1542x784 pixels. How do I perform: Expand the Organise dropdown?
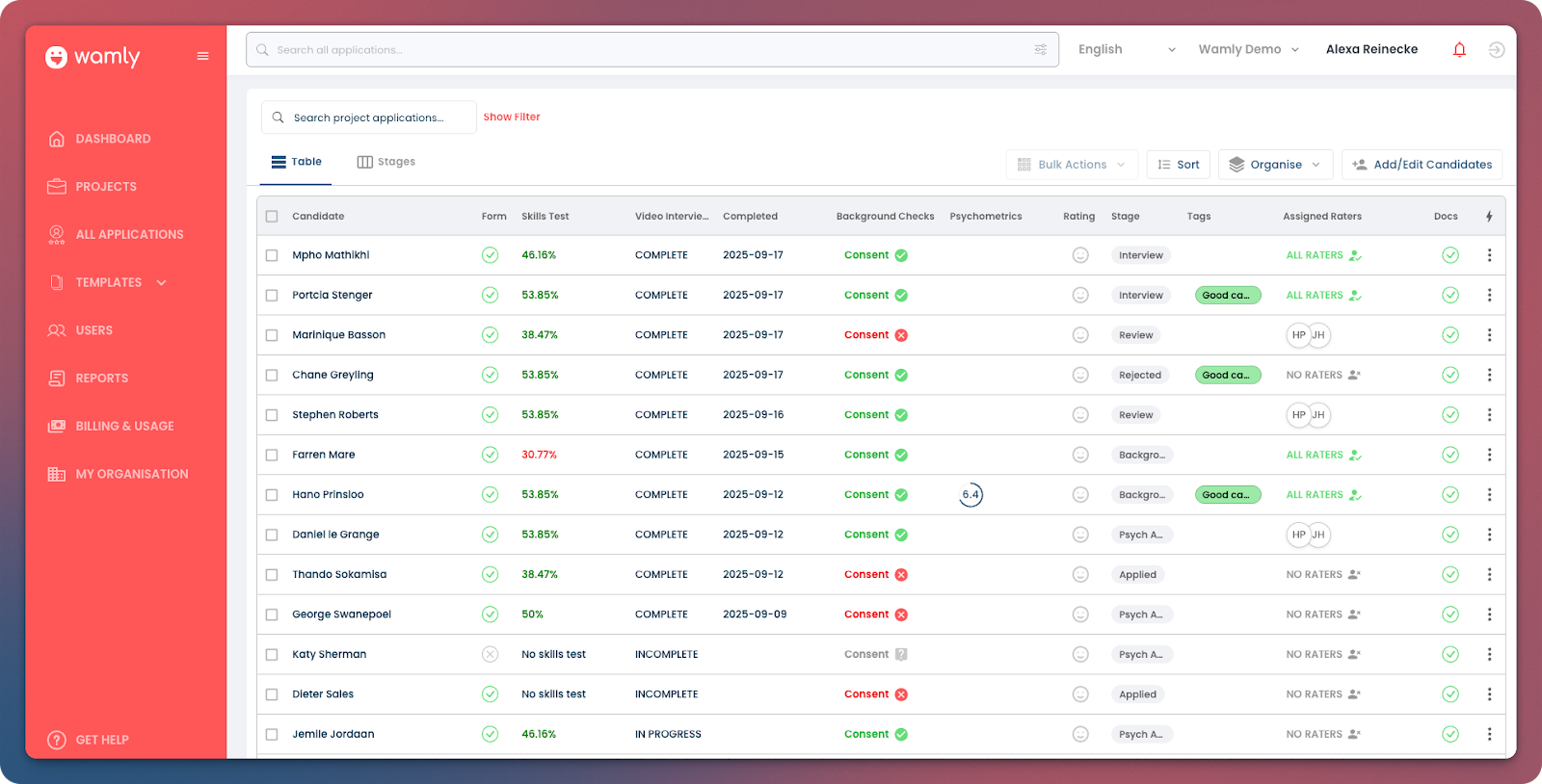coord(1275,165)
